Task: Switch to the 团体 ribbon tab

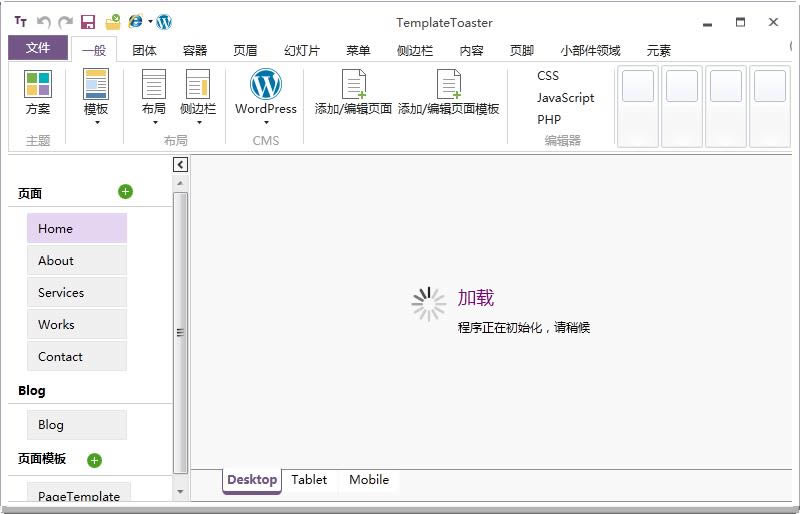Action: point(144,51)
